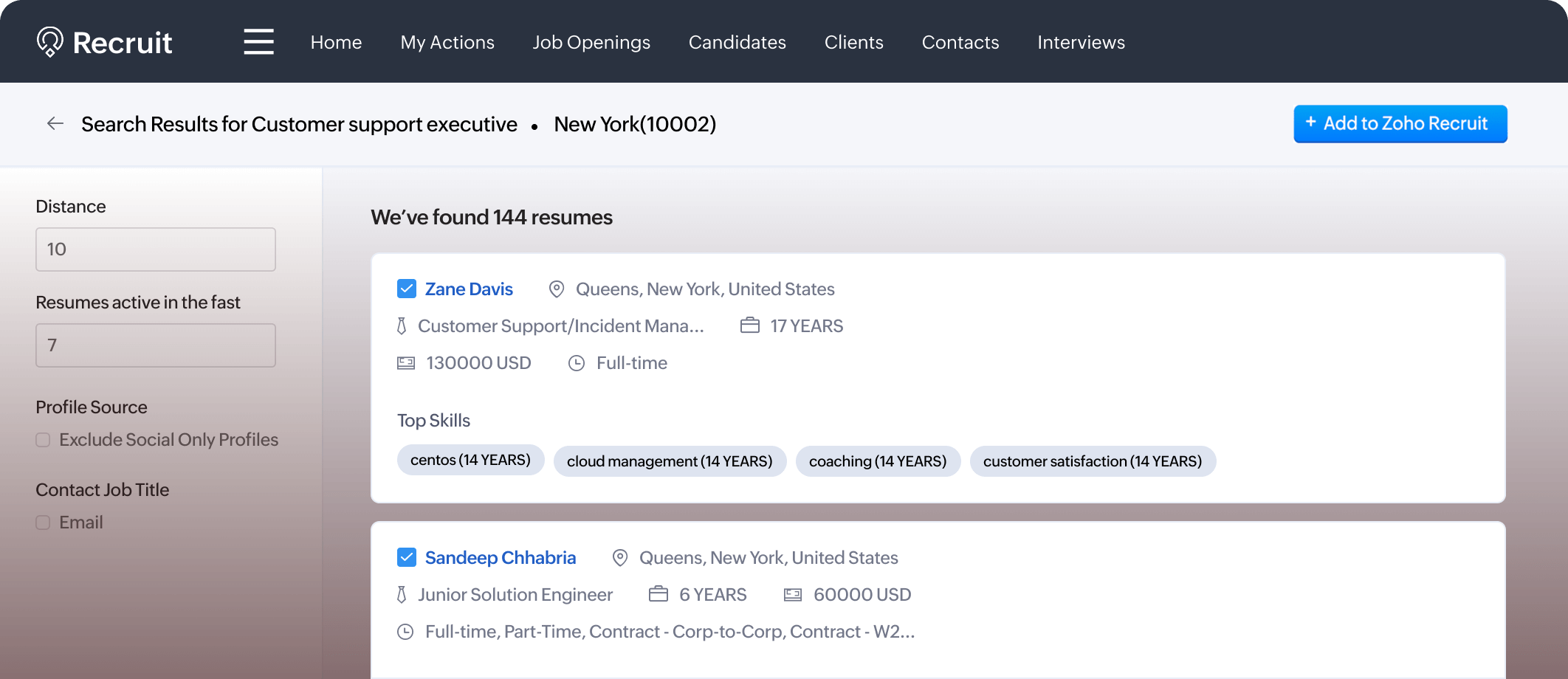Open the hamburger navigation menu
The height and width of the screenshot is (679, 1568).
pos(258,42)
